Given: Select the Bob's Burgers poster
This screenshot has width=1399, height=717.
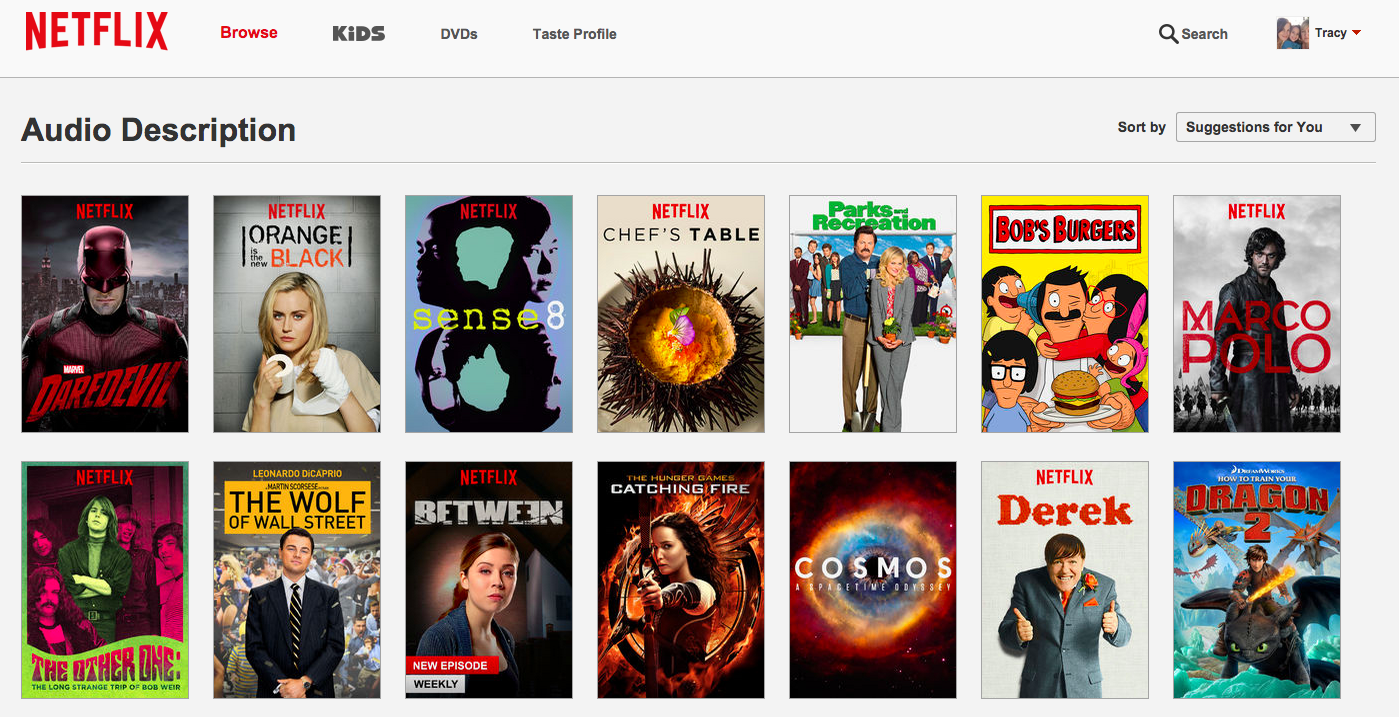Looking at the screenshot, I should pos(1065,314).
